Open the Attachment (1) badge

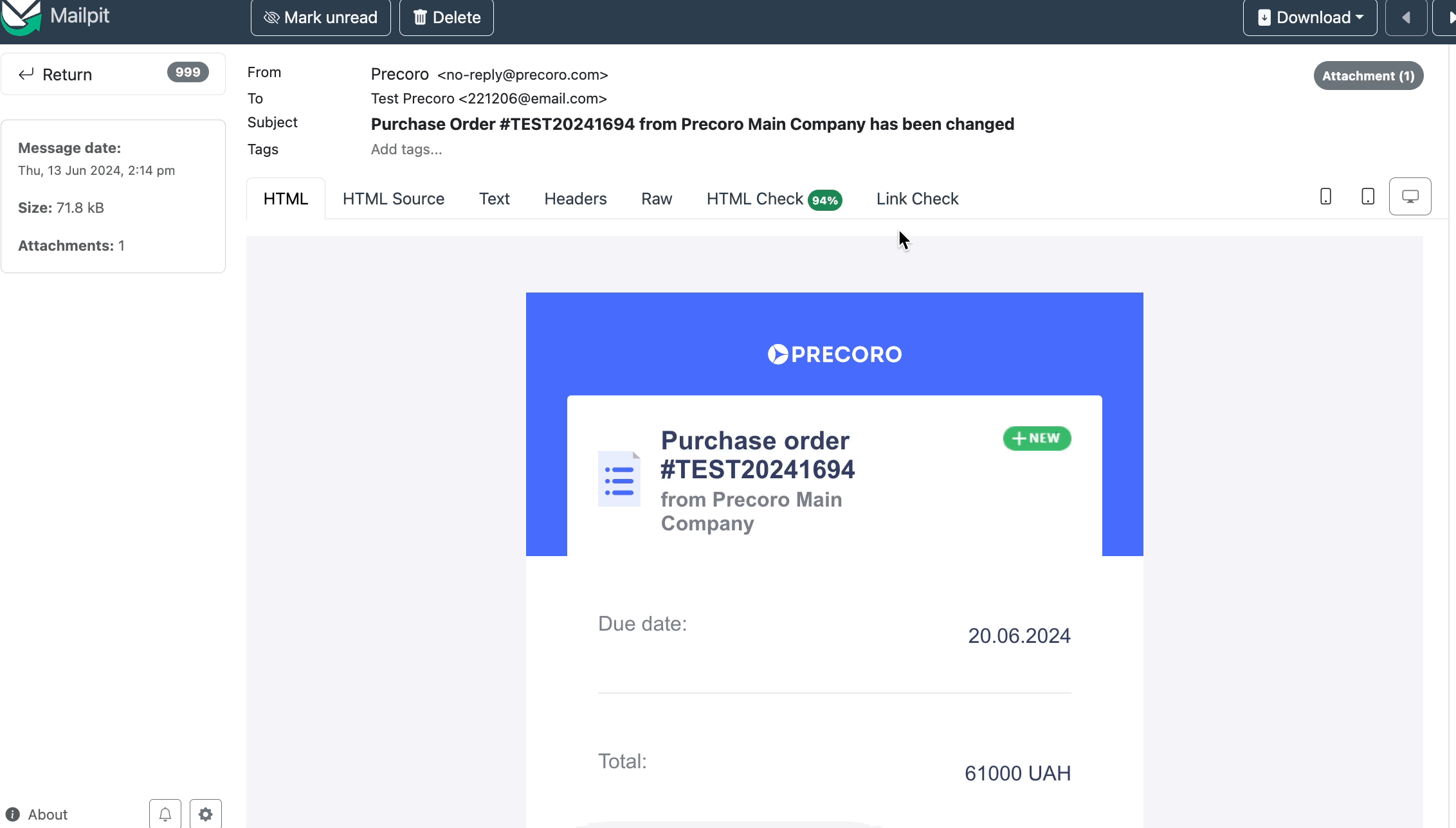click(1368, 76)
